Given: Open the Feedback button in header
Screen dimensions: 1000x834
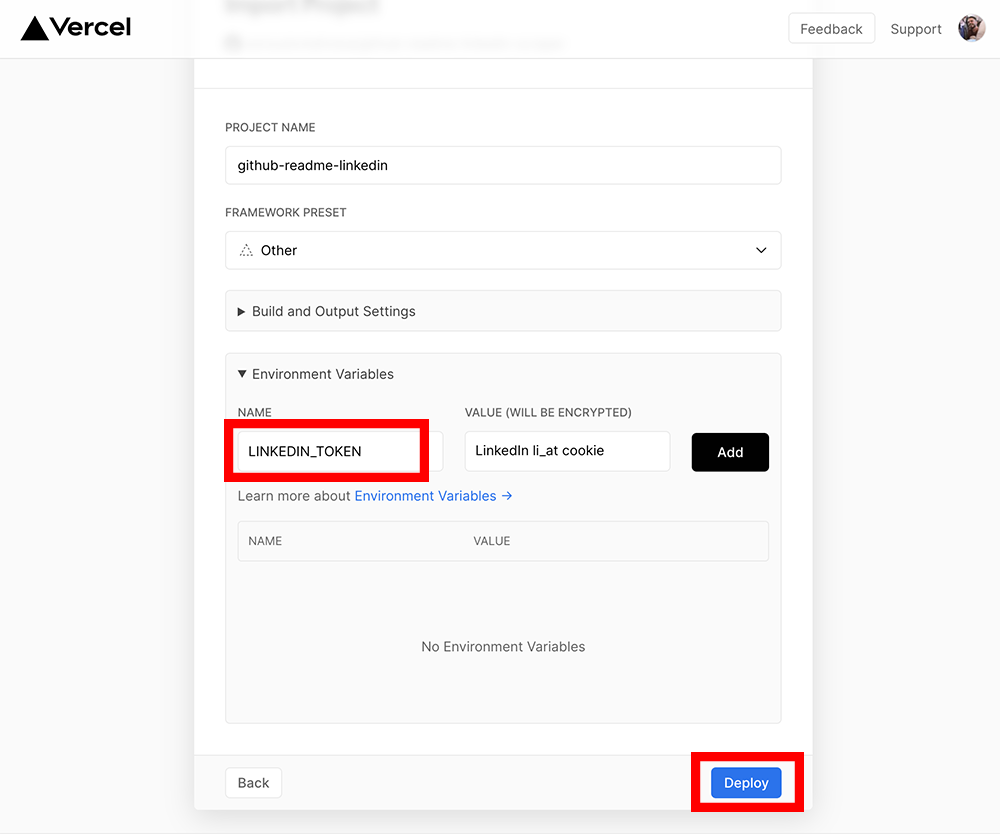Looking at the screenshot, I should click(x=831, y=29).
